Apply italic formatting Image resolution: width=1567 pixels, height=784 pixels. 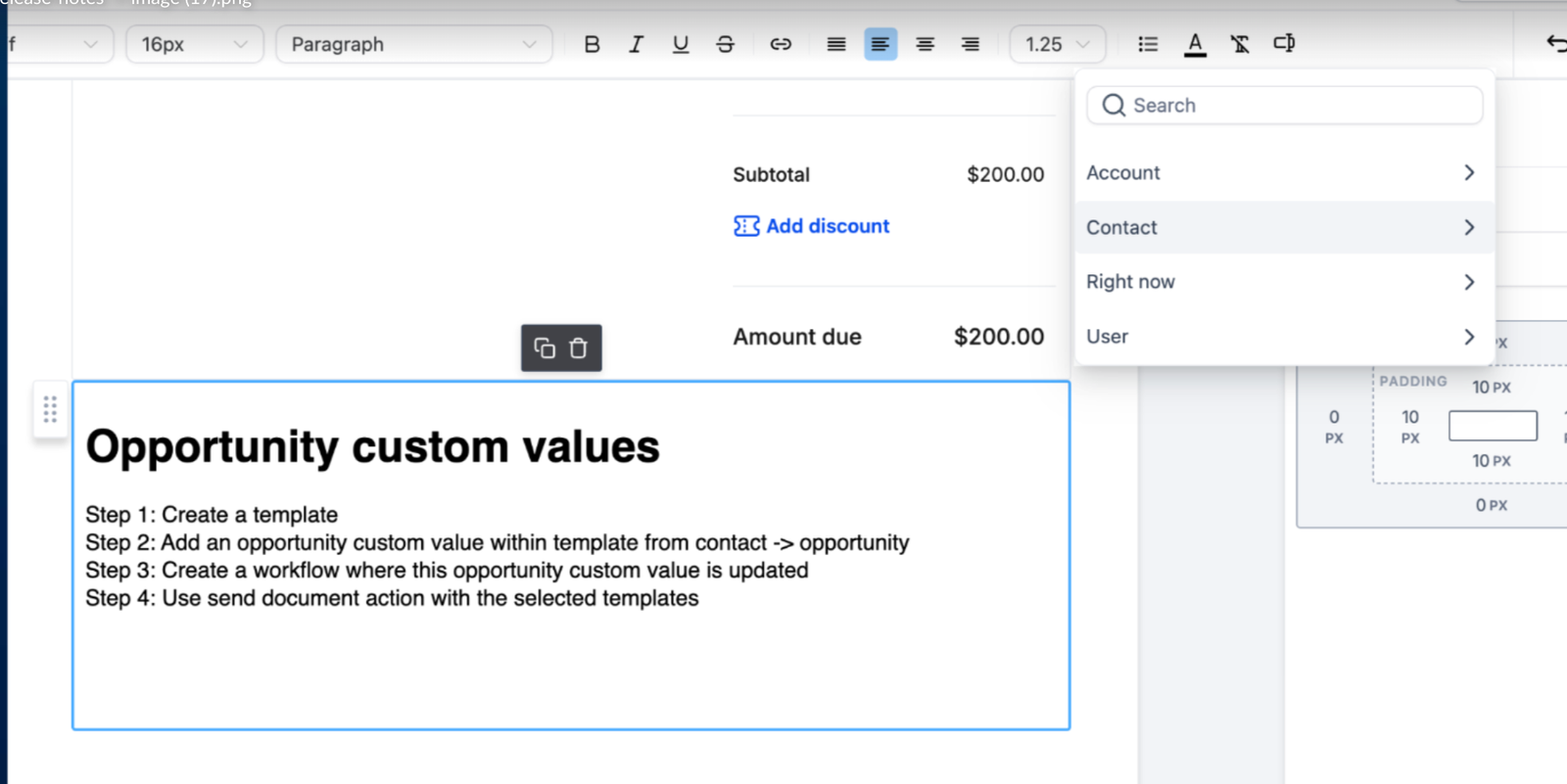[636, 44]
